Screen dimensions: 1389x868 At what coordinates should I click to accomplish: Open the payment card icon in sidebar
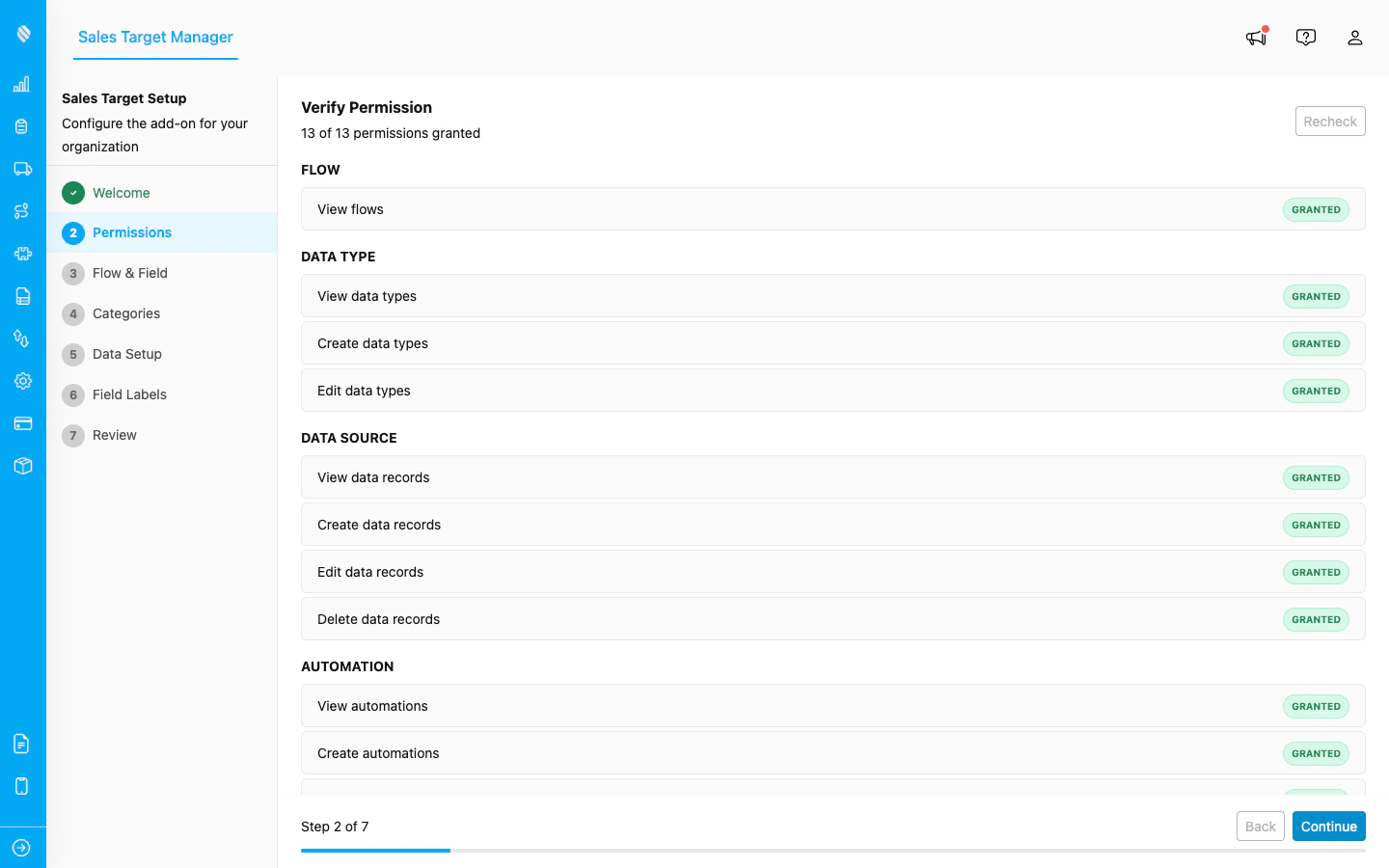(22, 423)
